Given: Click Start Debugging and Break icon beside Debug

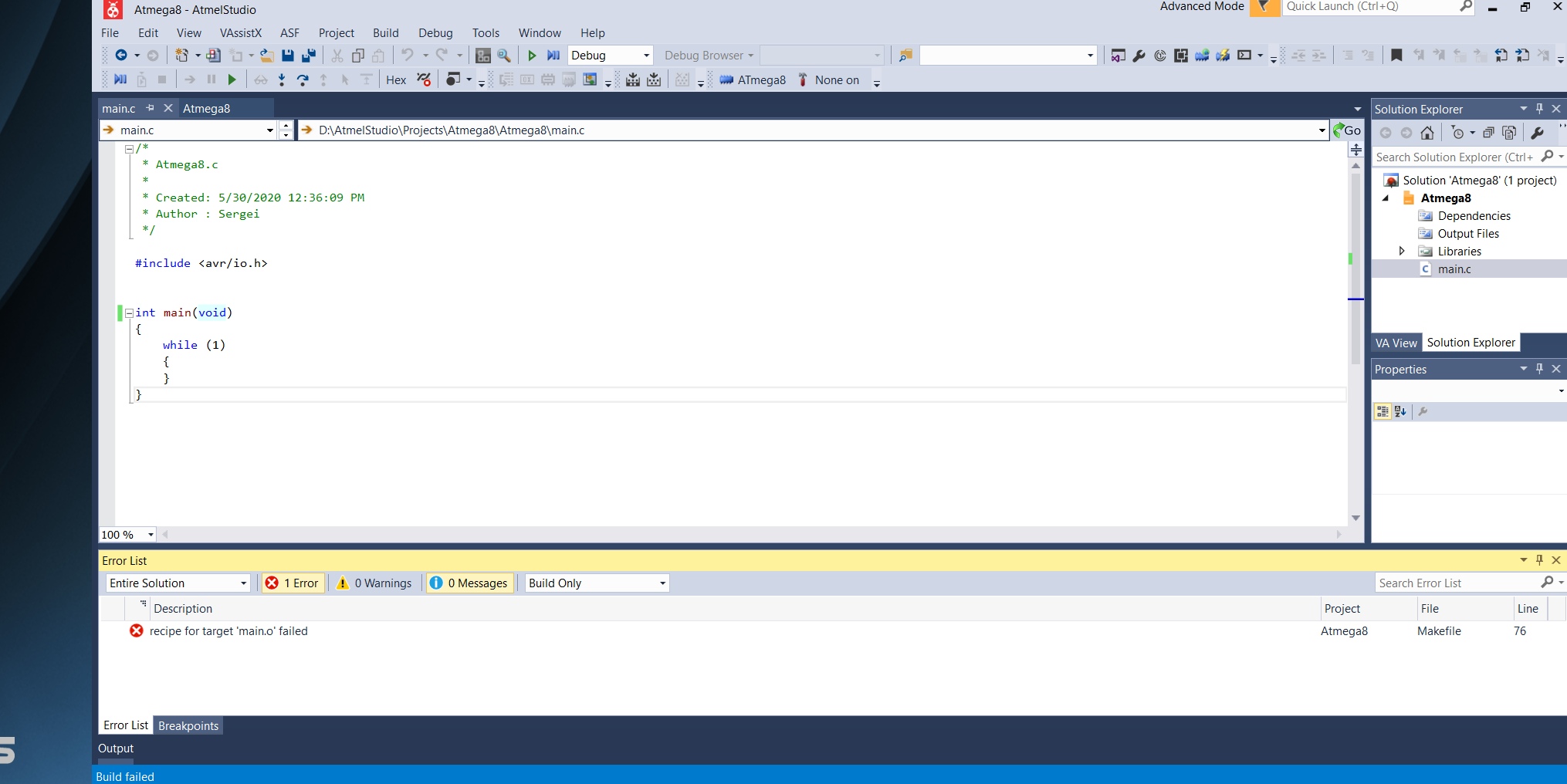Looking at the screenshot, I should click(553, 56).
